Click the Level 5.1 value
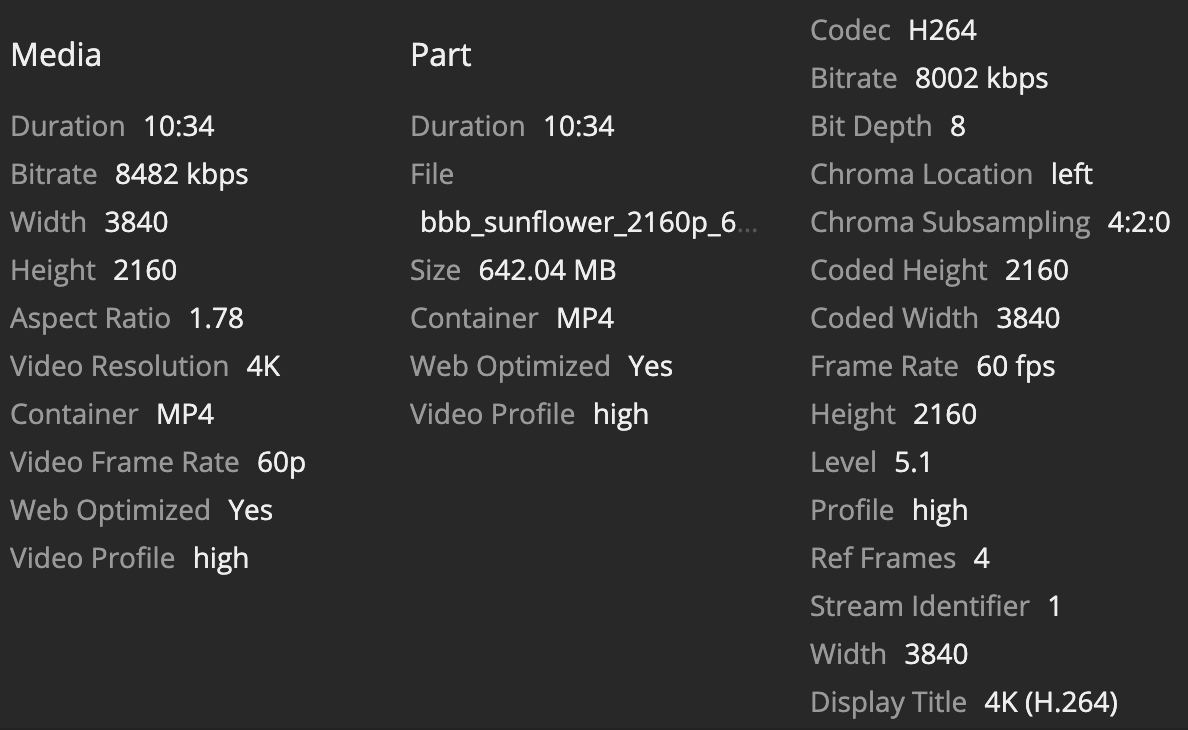 pyautogui.click(x=913, y=462)
